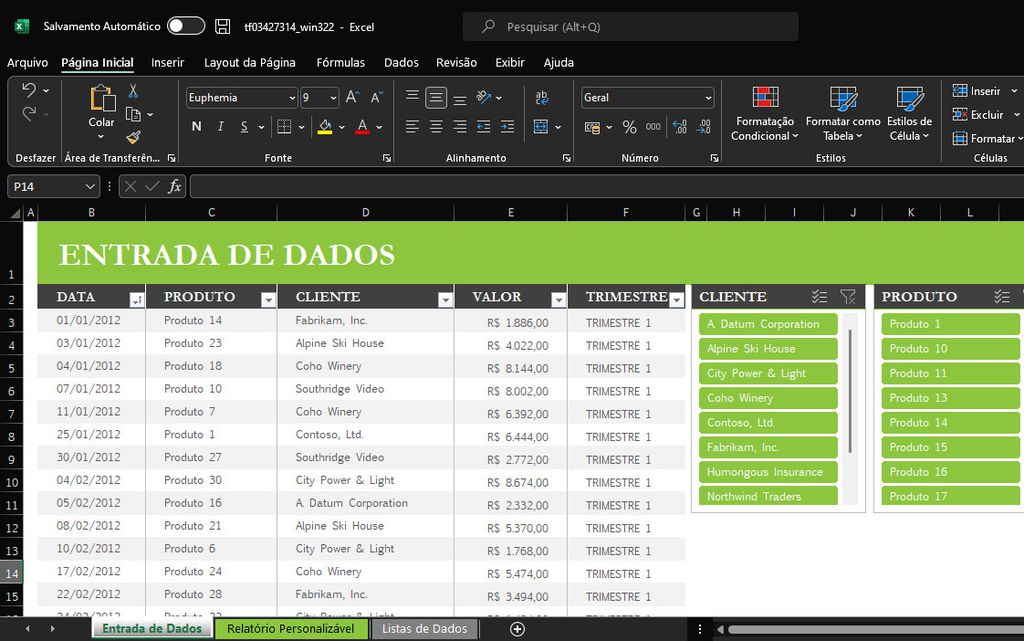Center text horizontally icon
The height and width of the screenshot is (641, 1024).
(x=436, y=127)
